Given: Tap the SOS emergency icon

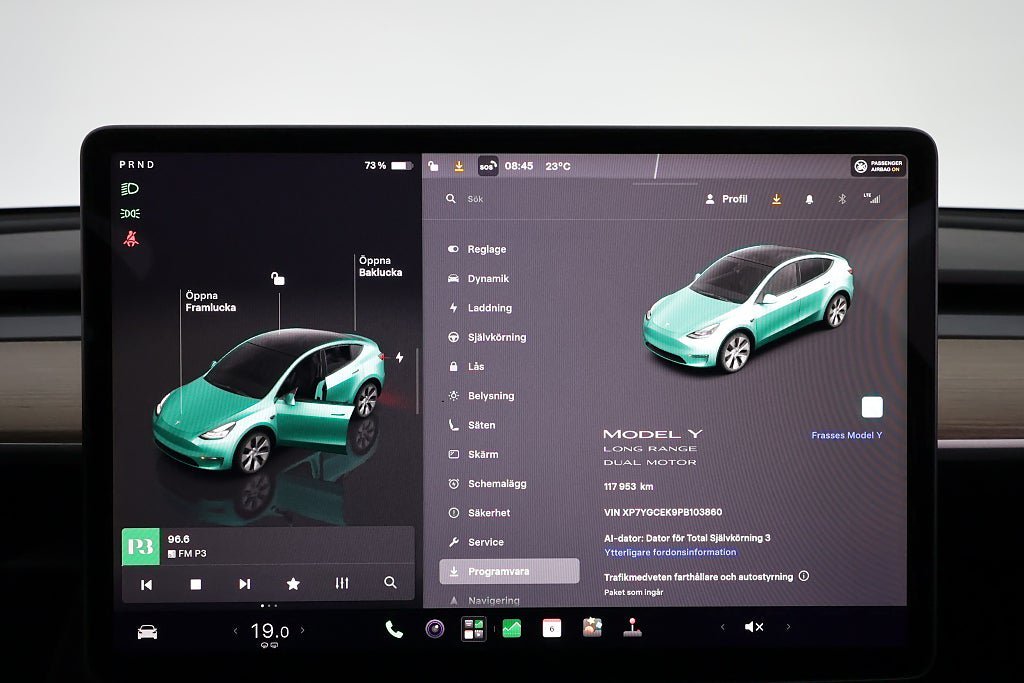Looking at the screenshot, I should [487, 166].
